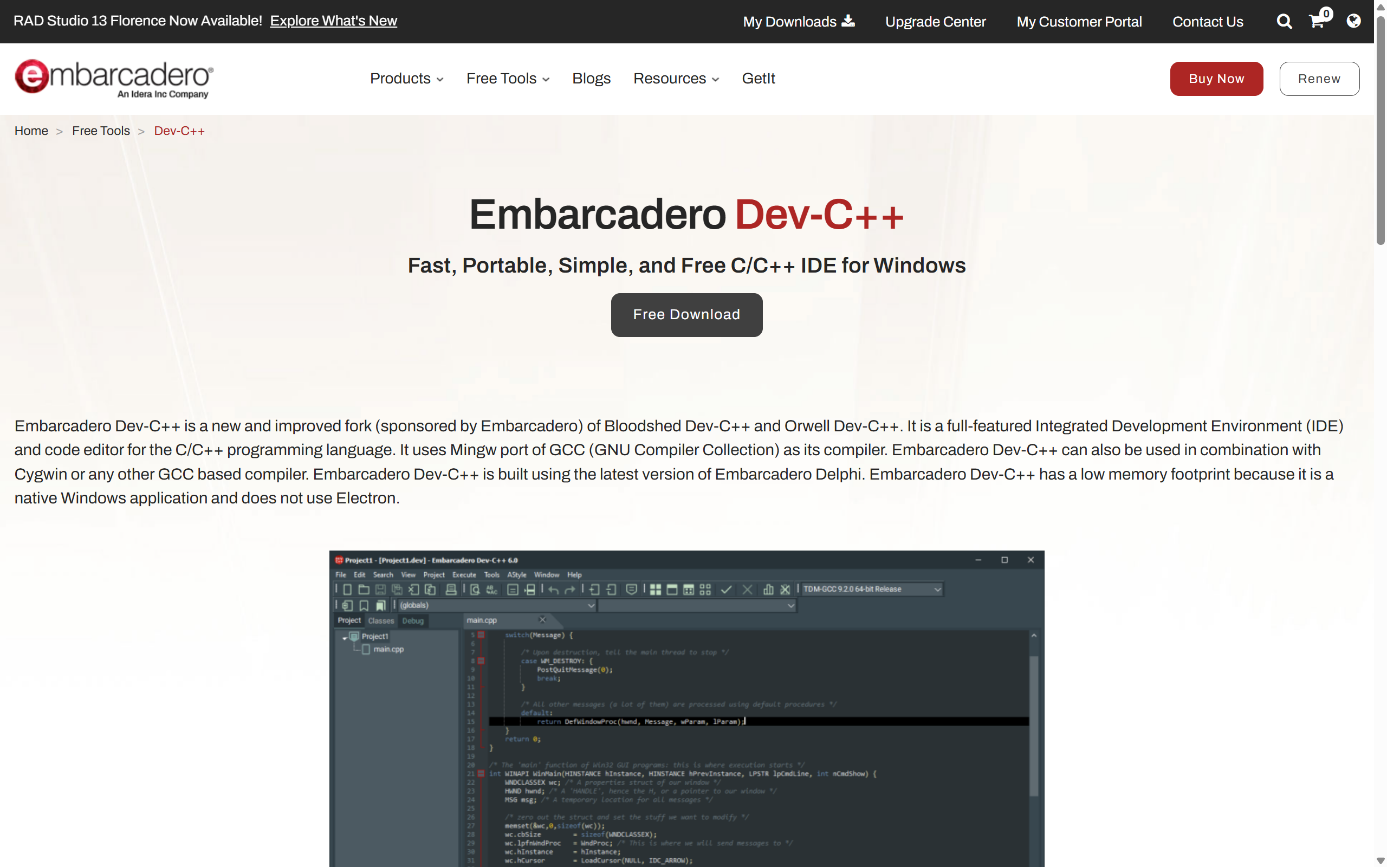Viewport: 1387px width, 867px height.
Task: Click the "RAD Studio 13 Florence Now Available!" text
Action: pos(138,21)
